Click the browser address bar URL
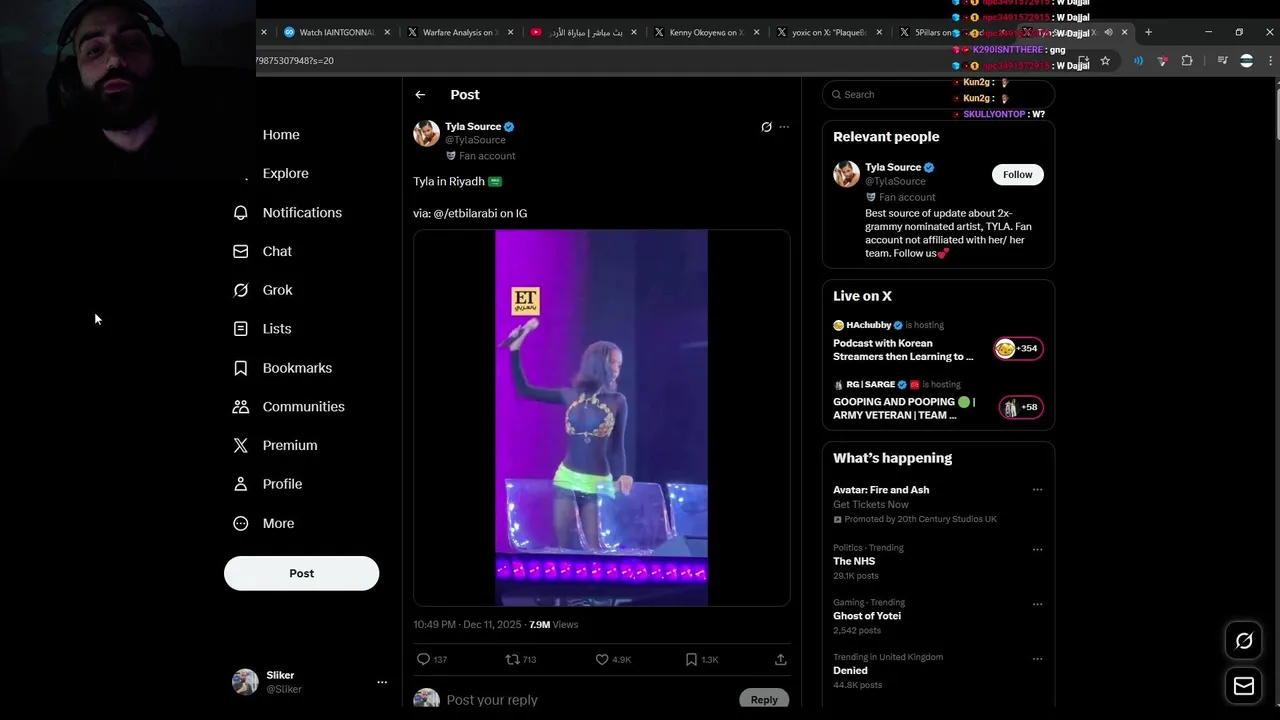The width and height of the screenshot is (1280, 720). tap(295, 61)
